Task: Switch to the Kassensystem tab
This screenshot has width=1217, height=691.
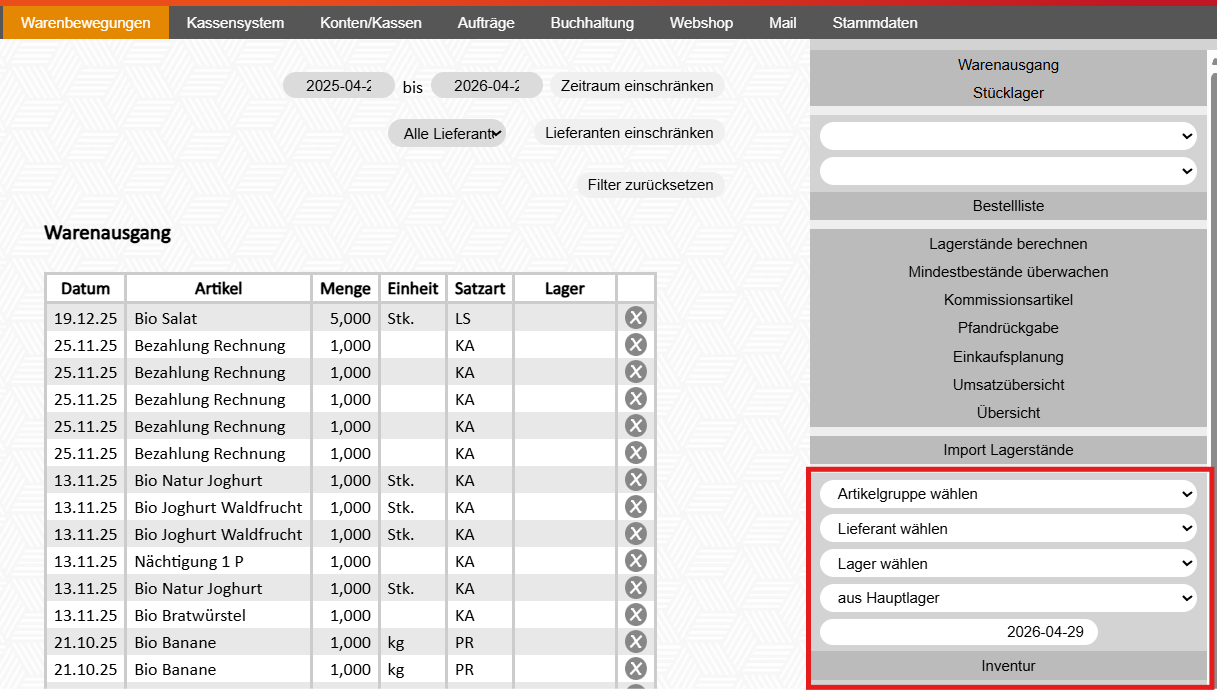Action: 235,22
